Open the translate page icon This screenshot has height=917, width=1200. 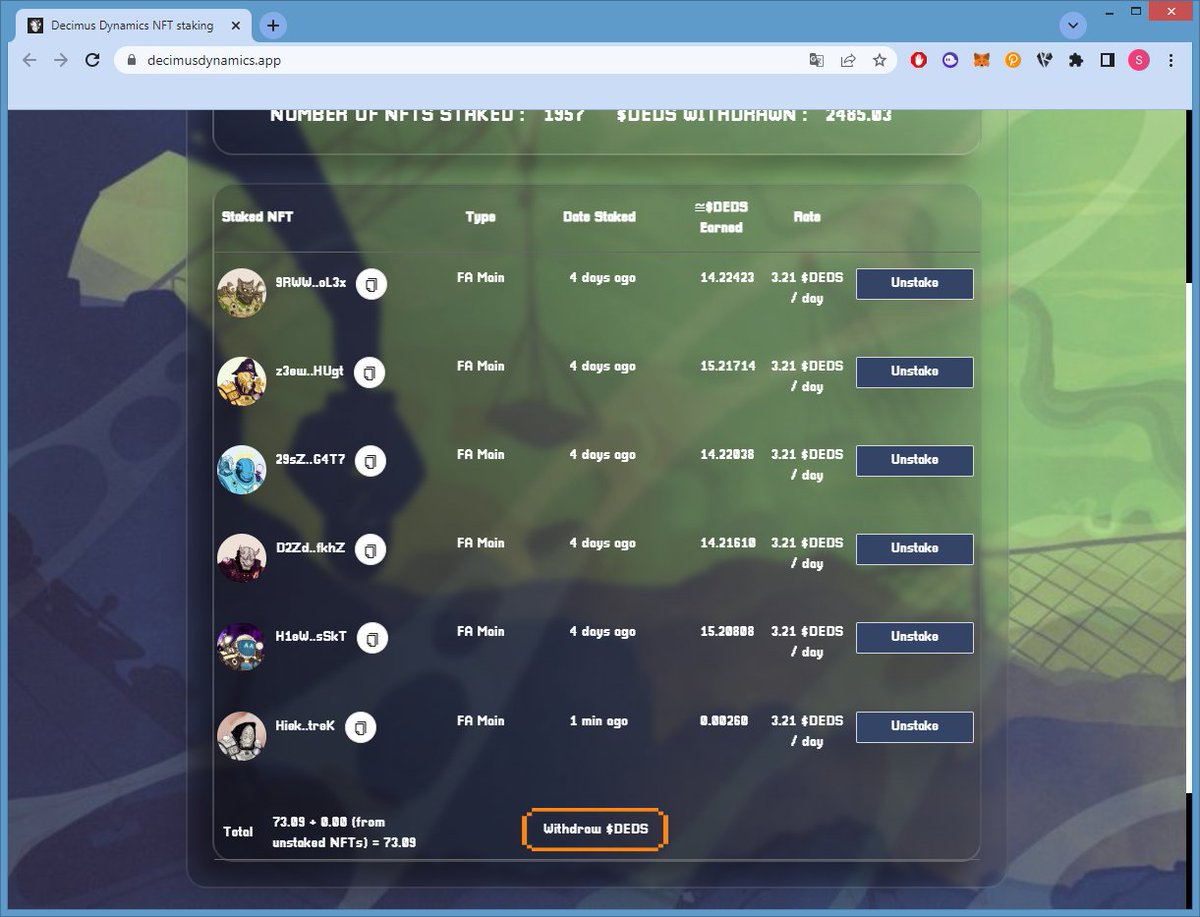(x=817, y=60)
